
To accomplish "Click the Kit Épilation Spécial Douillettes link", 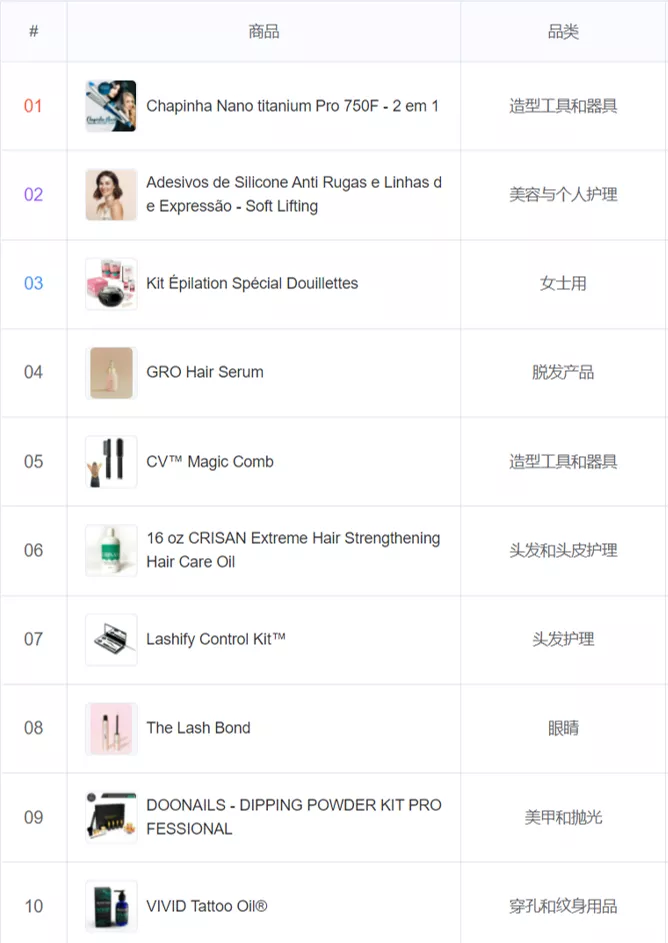I will point(252,283).
